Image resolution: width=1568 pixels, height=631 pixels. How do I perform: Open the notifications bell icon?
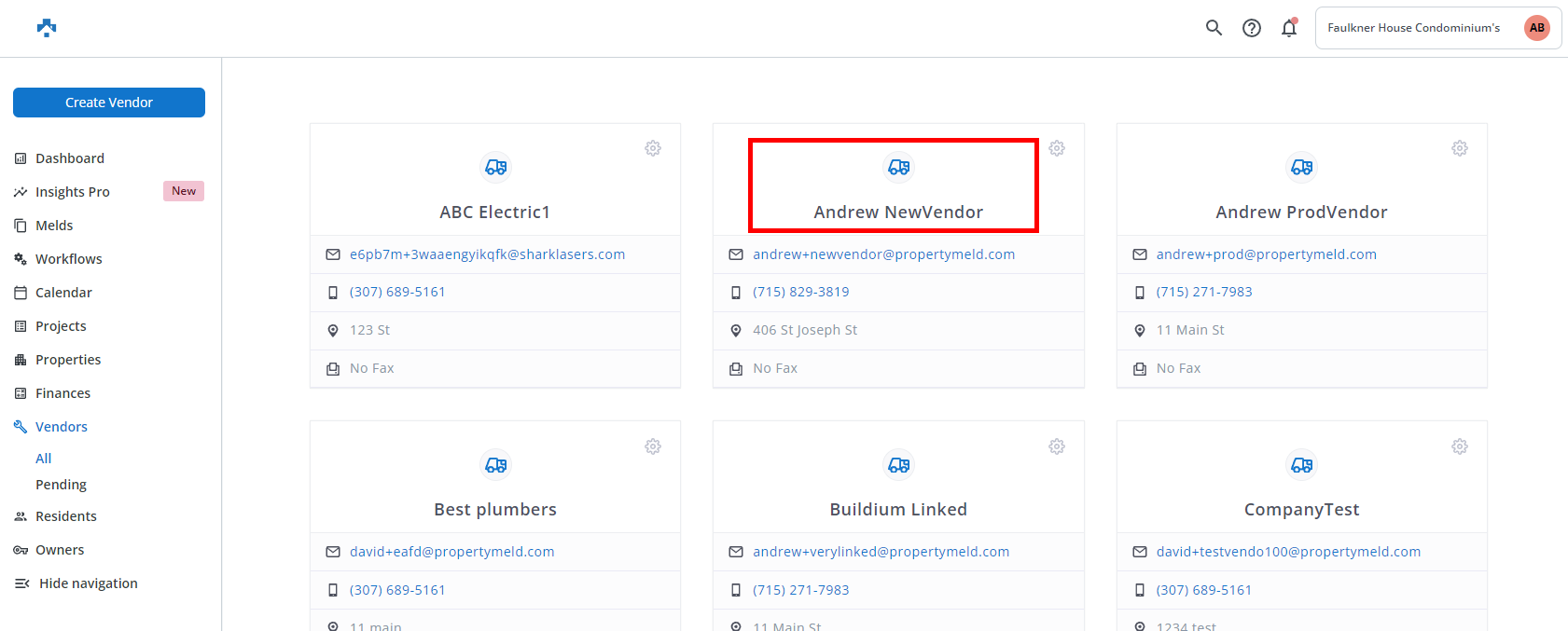click(x=1289, y=28)
